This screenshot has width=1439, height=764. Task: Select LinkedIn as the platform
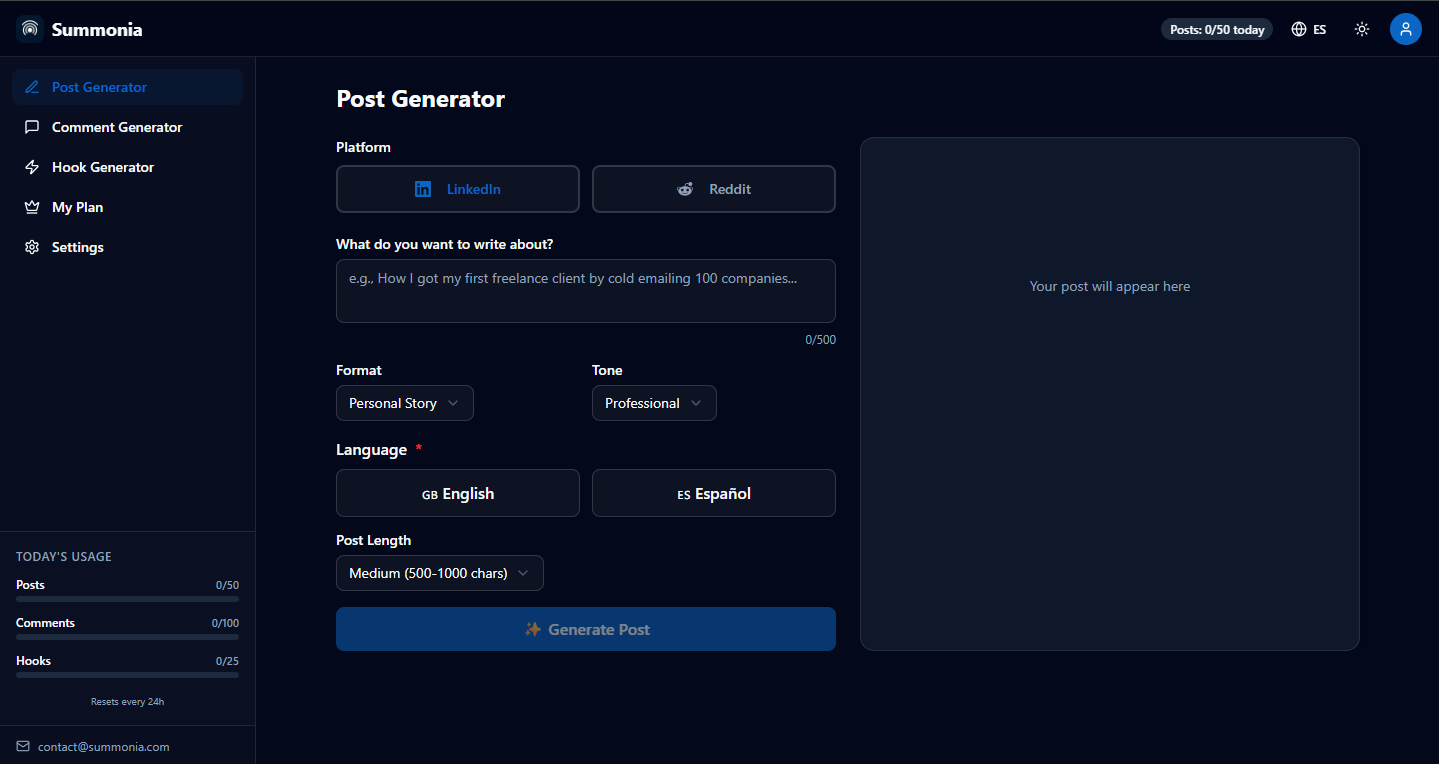458,189
